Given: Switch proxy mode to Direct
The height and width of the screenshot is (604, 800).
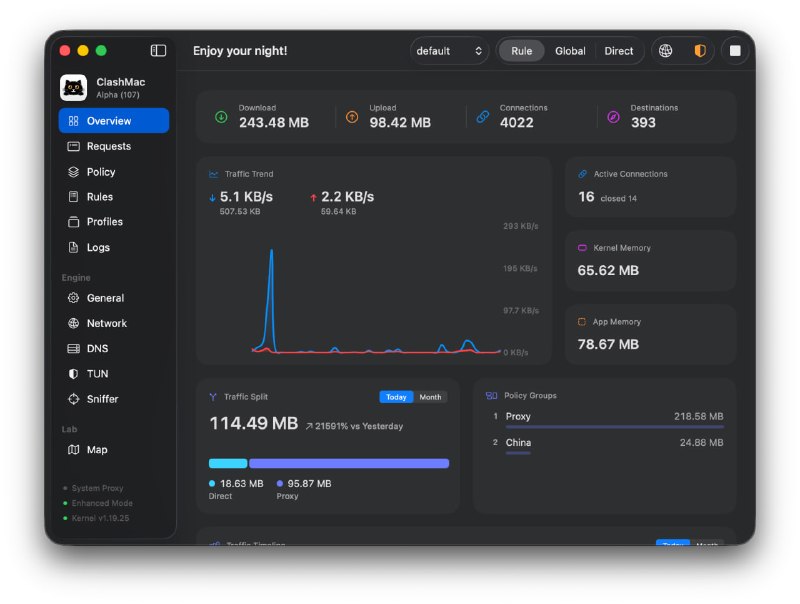Looking at the screenshot, I should (618, 51).
